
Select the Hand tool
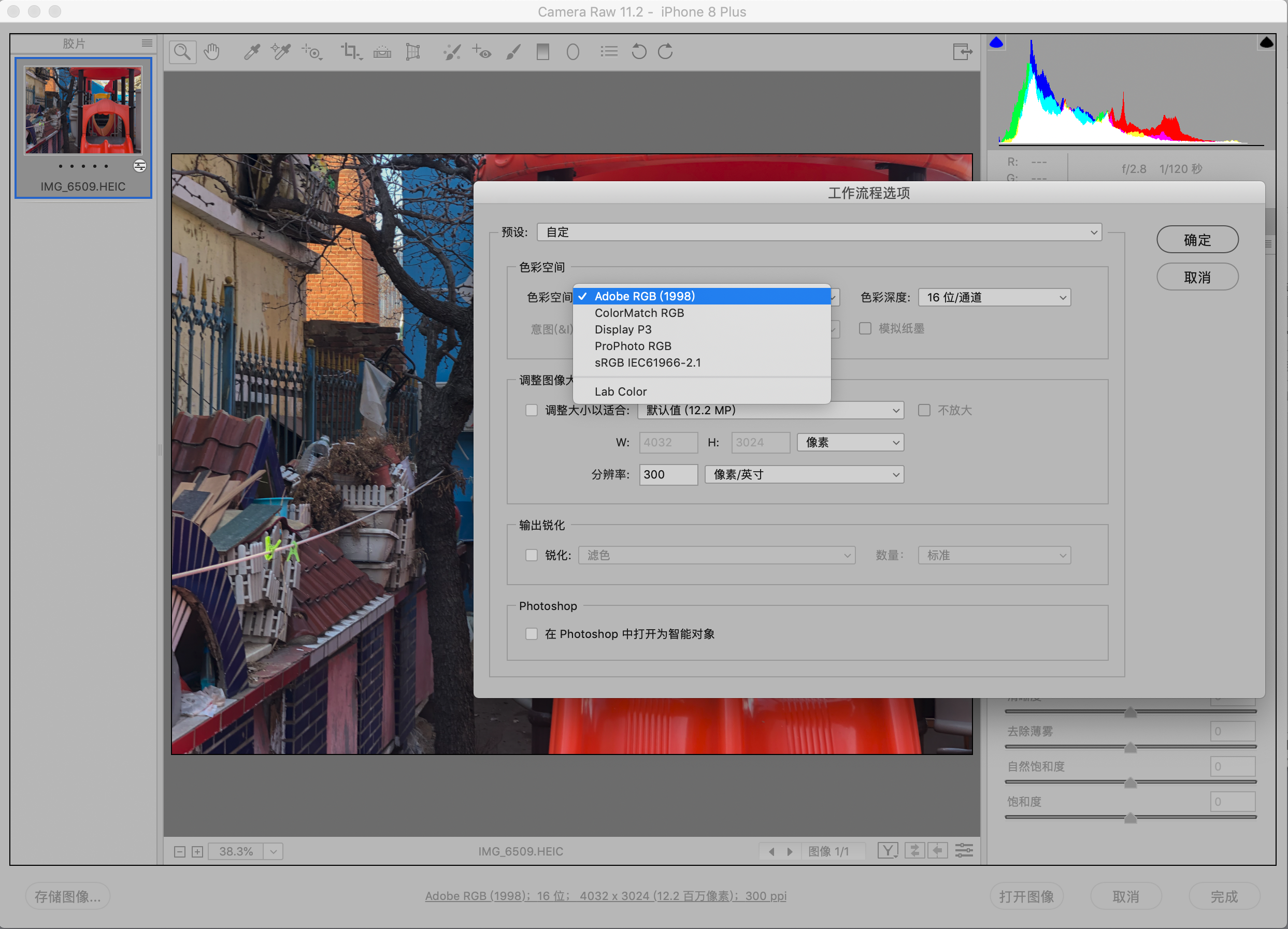[x=212, y=52]
